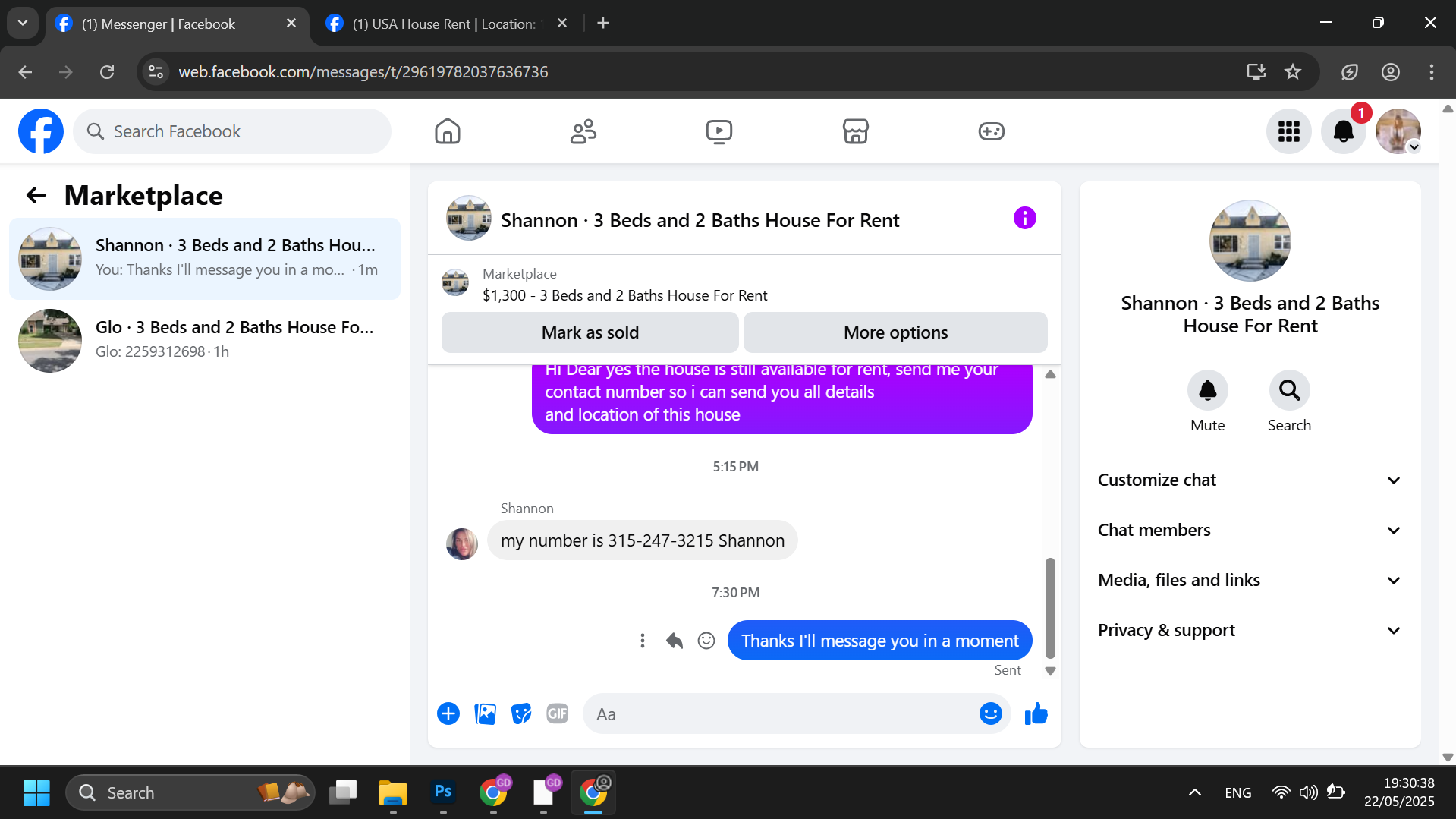Expand Customize chat section
The image size is (1456, 819).
tap(1250, 480)
